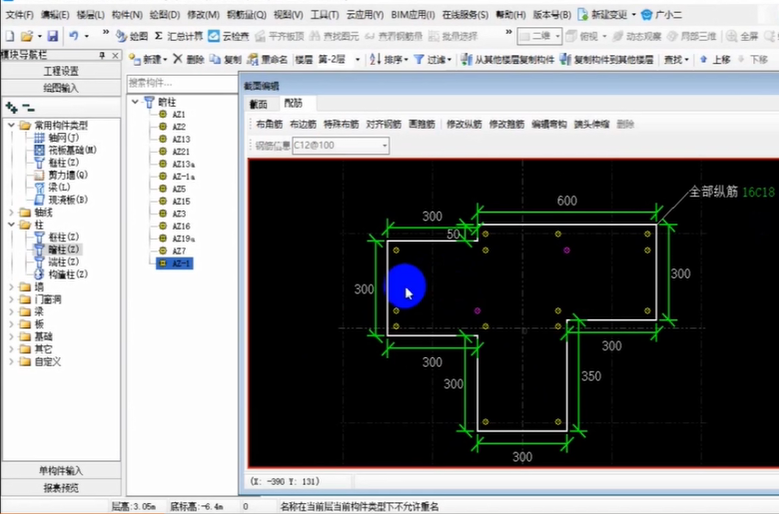
Task: Click the expand-all plus icon
Action: [11, 107]
